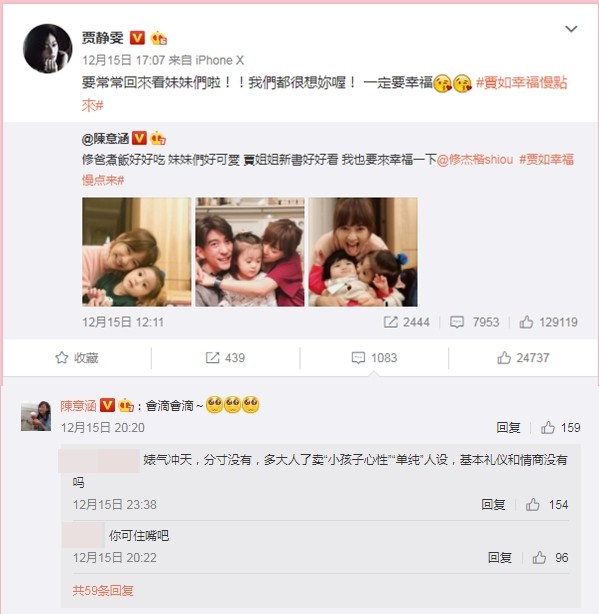Viewport: 599px width, 614px height.
Task: Click the membership crown icon beside 贾静雯
Action: pyautogui.click(x=159, y=38)
